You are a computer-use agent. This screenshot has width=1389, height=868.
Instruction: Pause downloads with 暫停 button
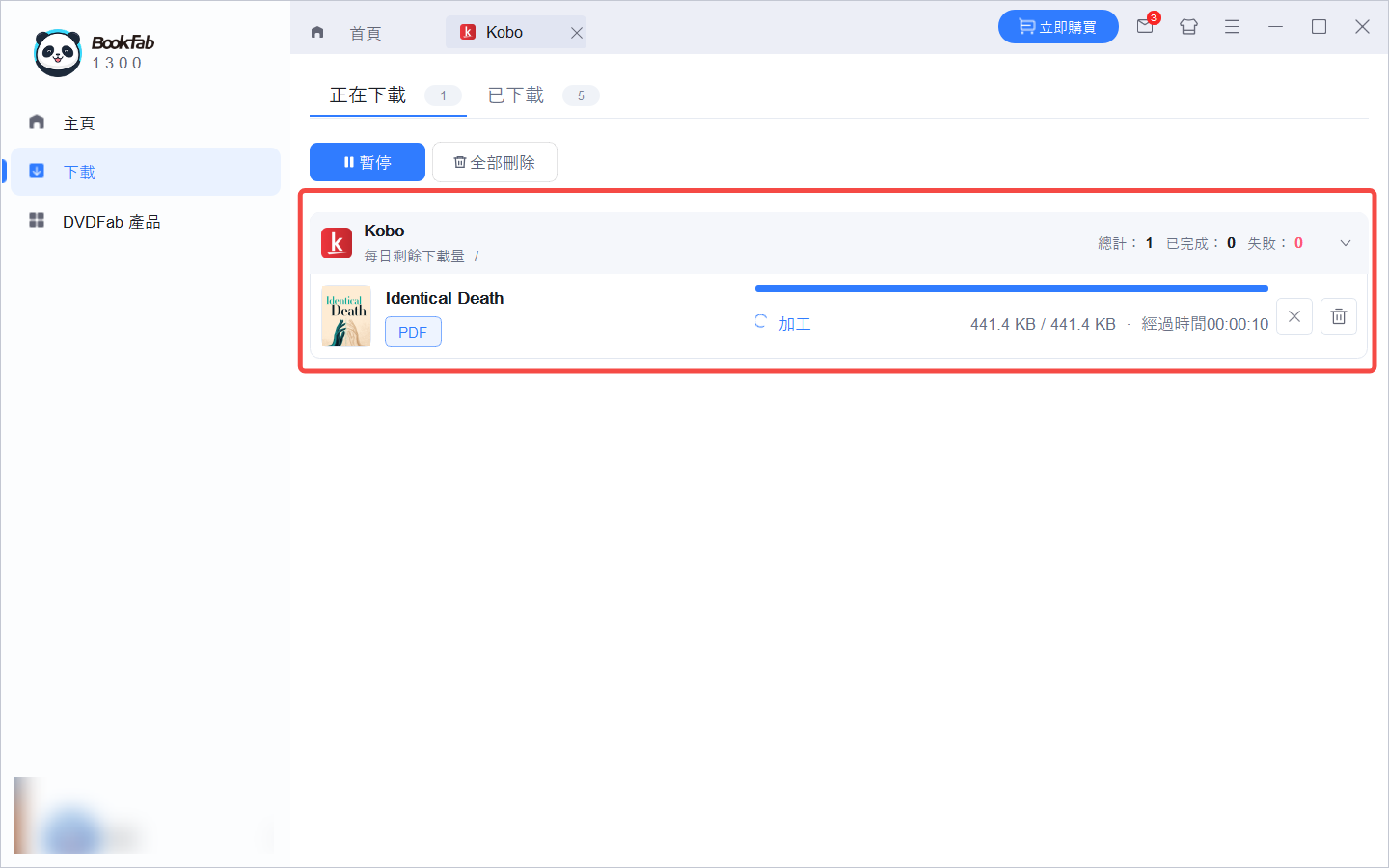pos(368,162)
